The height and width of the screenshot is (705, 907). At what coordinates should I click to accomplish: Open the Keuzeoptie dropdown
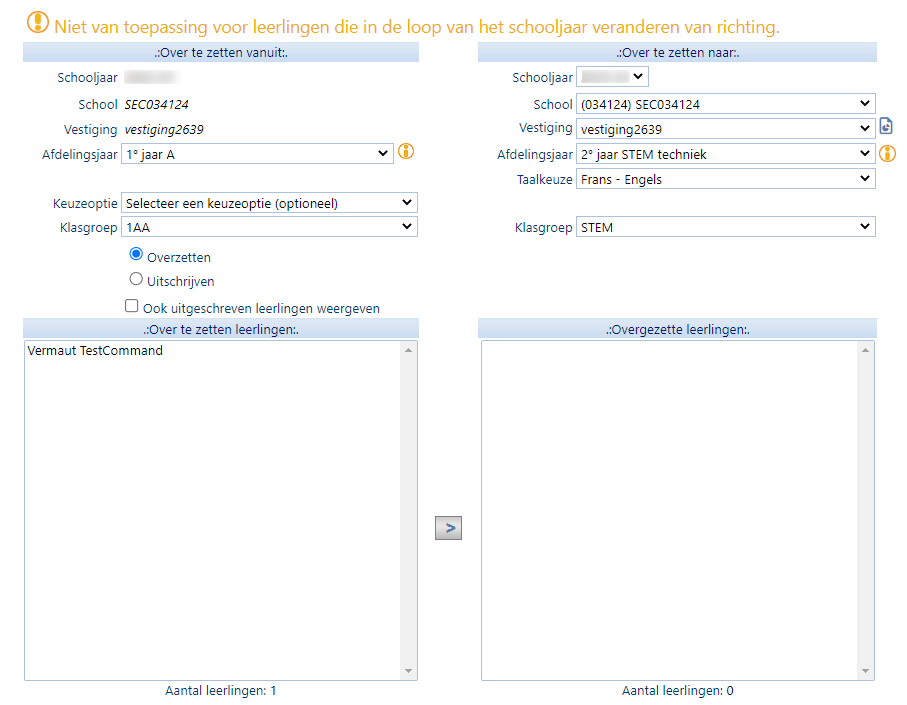268,203
